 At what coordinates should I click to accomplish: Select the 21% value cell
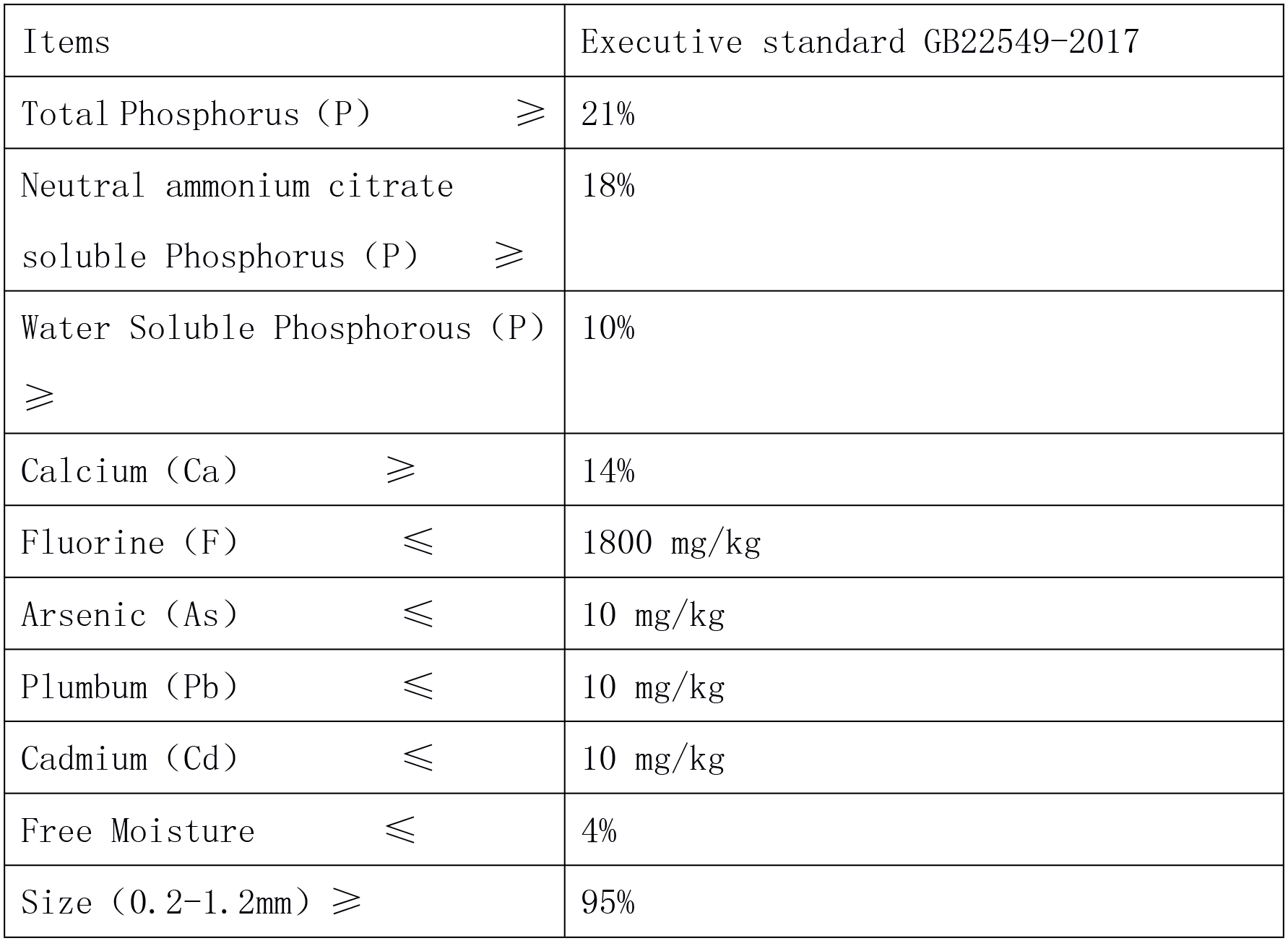point(608,113)
